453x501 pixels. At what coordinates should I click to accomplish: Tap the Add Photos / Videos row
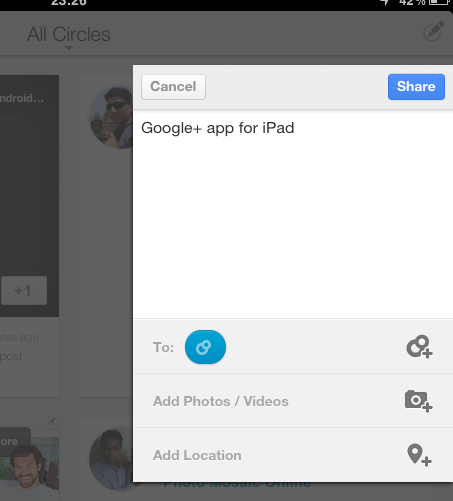(293, 401)
